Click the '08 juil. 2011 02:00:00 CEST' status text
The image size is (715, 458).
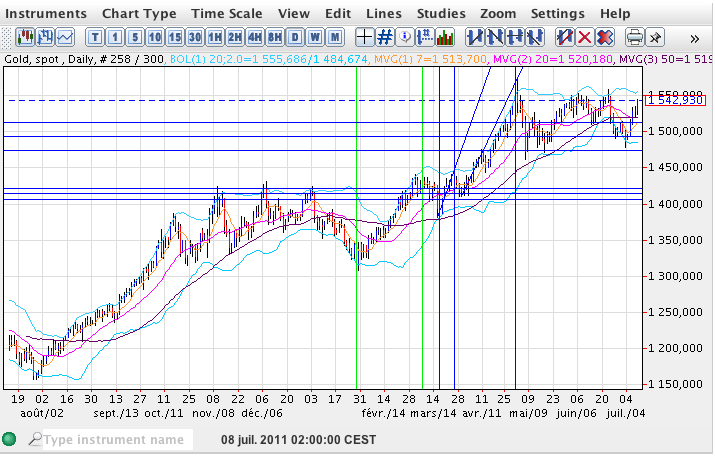(299, 440)
